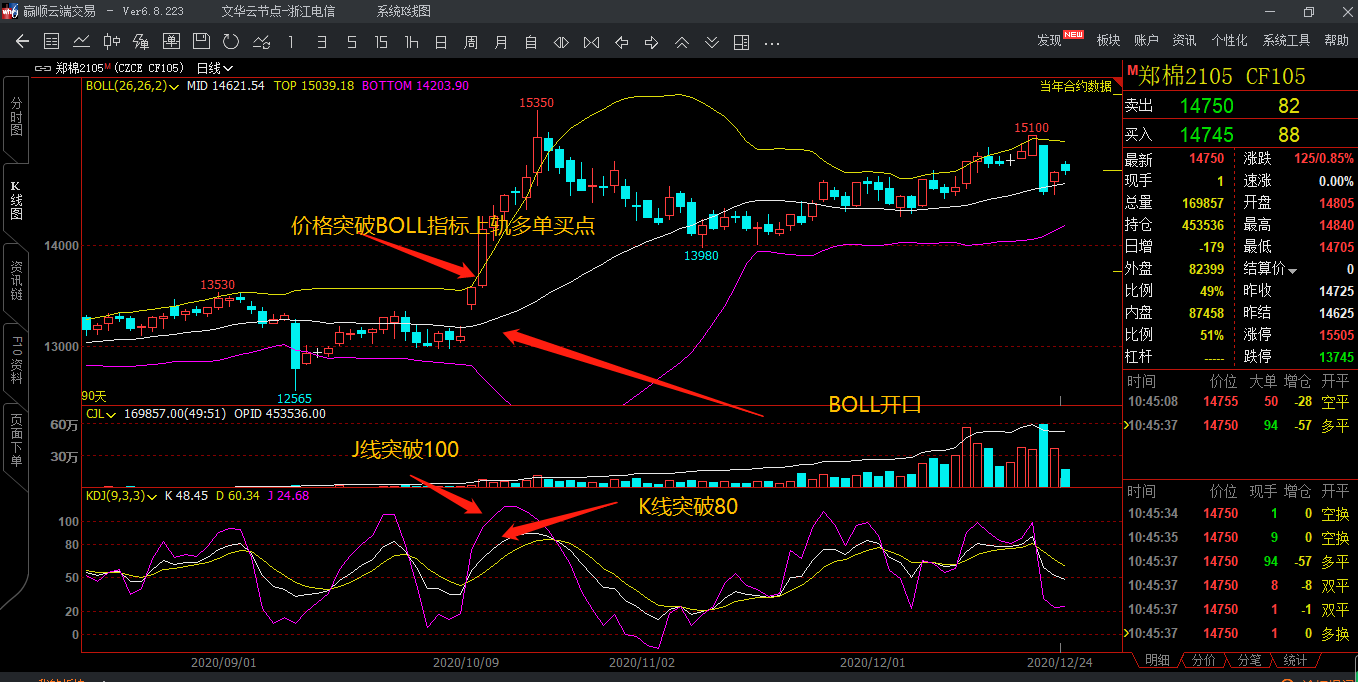Click the double down chevron icon
The width and height of the screenshot is (1358, 682).
tap(711, 42)
